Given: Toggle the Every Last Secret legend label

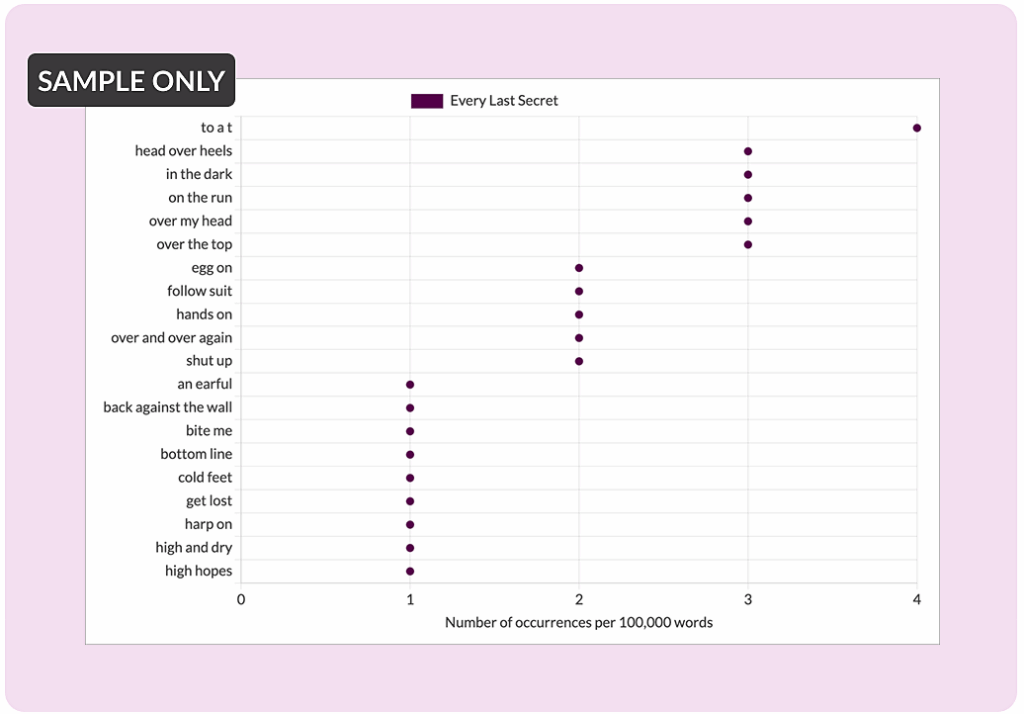Looking at the screenshot, I should point(504,101).
